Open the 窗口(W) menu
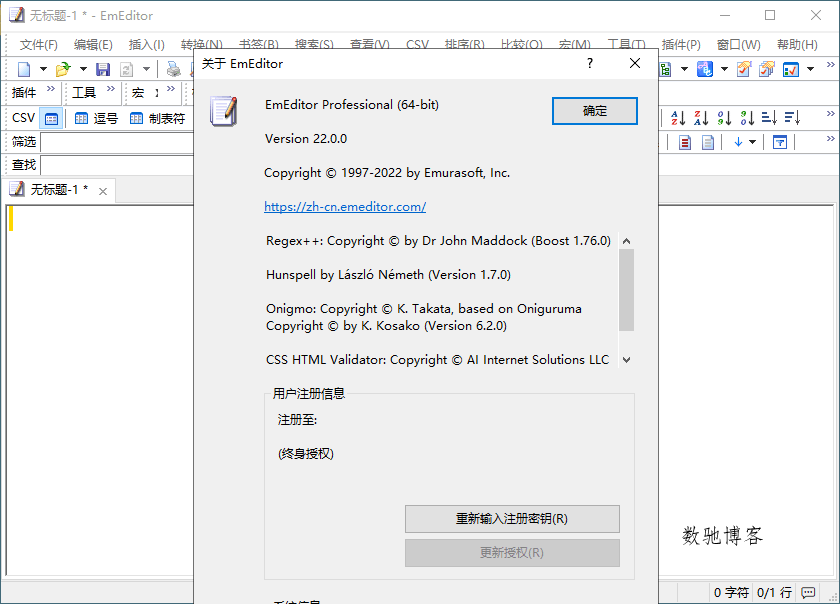840x604 pixels. point(739,44)
